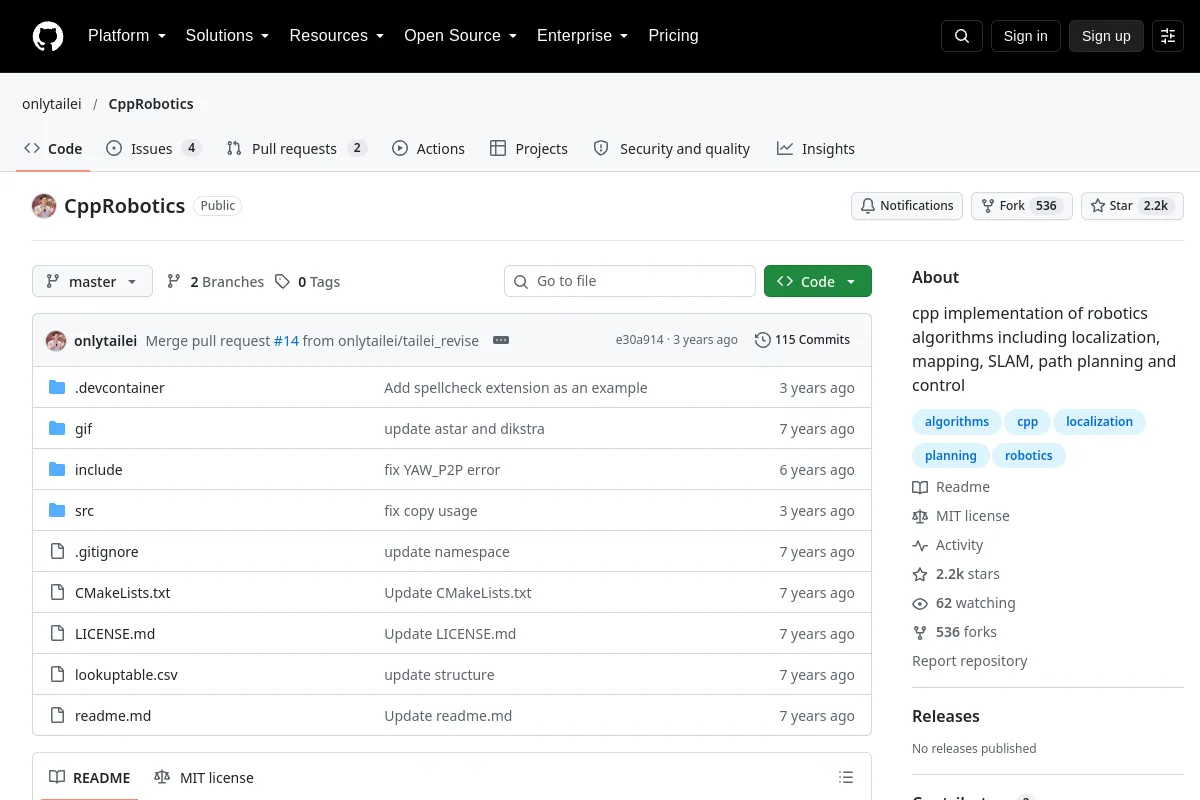Click .gitignore file icon
This screenshot has width=1200, height=800.
point(57,551)
